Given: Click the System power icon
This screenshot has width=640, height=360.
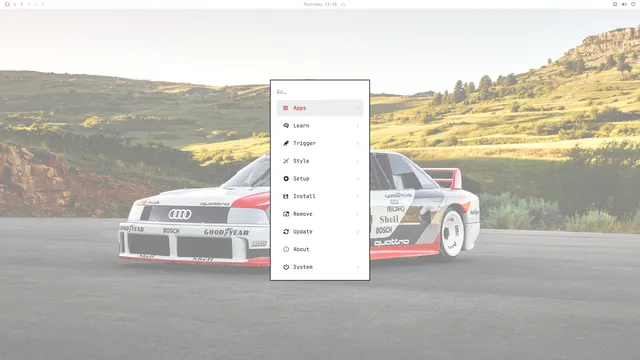Looking at the screenshot, I should pos(286,267).
